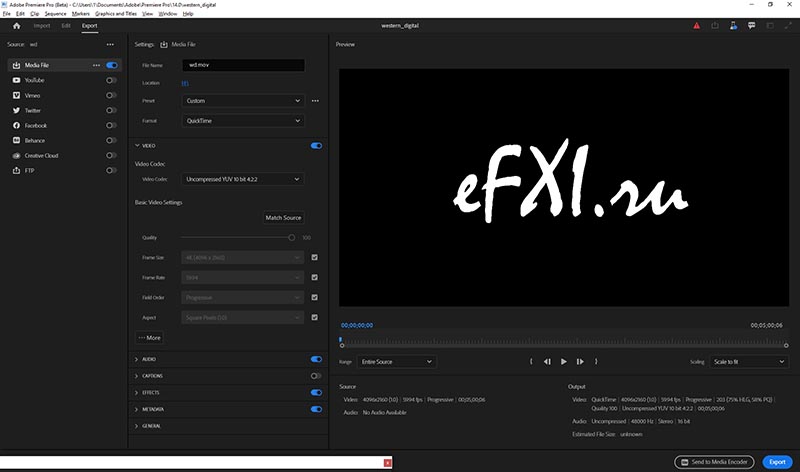Disable the Media File destination toggle
This screenshot has height=472, width=800.
click(112, 65)
